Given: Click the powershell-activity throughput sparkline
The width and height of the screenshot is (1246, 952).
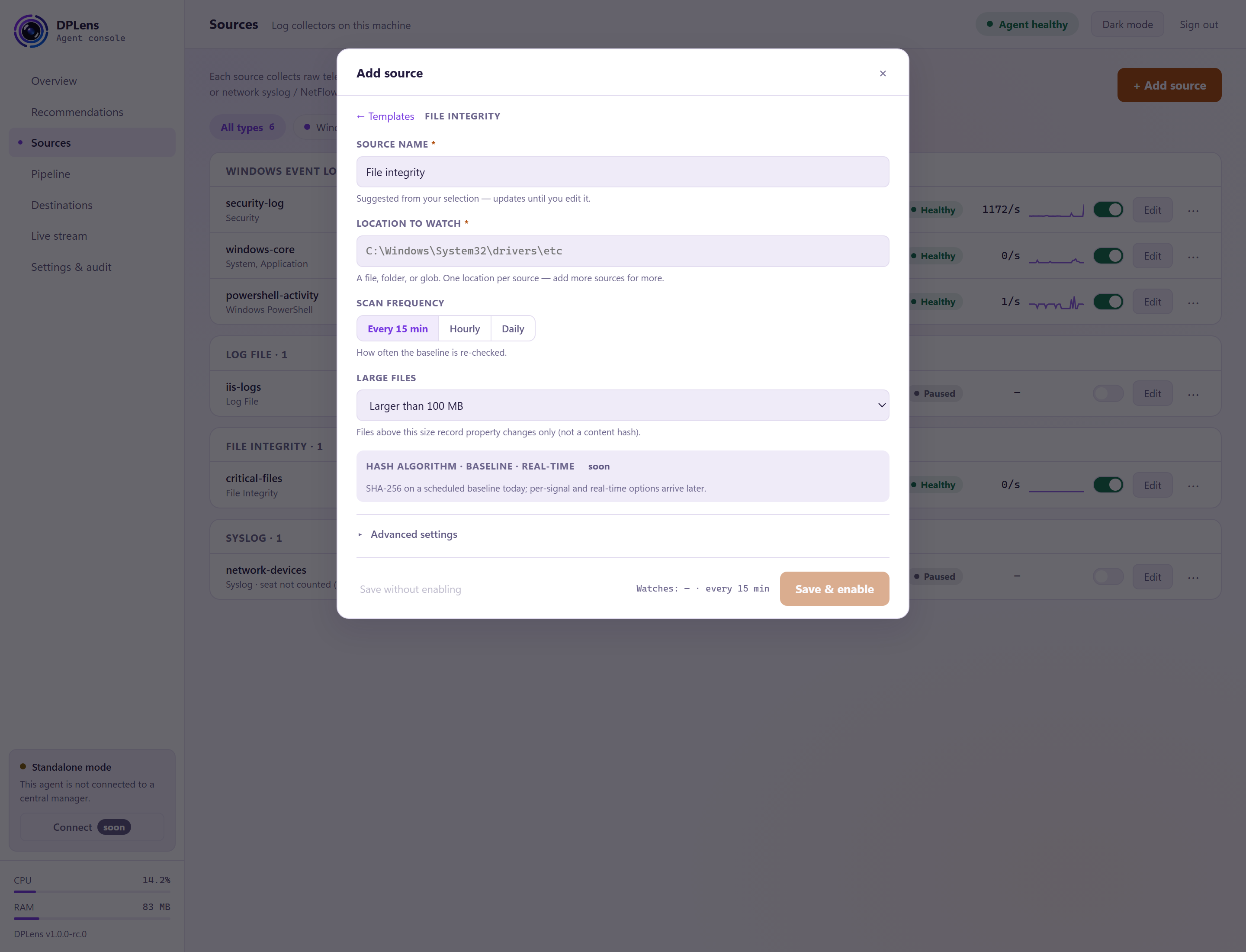Looking at the screenshot, I should [1056, 302].
